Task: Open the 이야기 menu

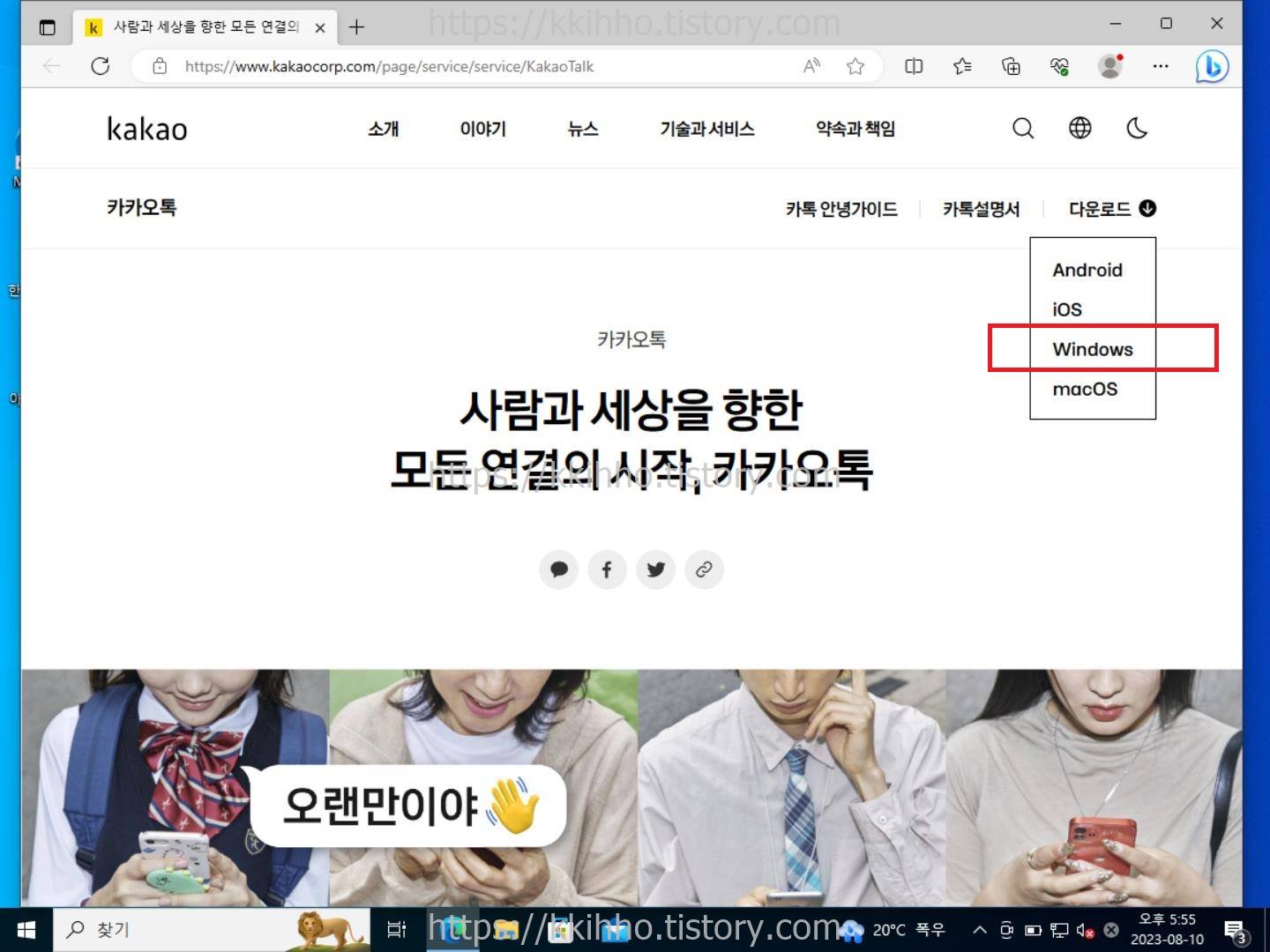Action: pos(482,129)
